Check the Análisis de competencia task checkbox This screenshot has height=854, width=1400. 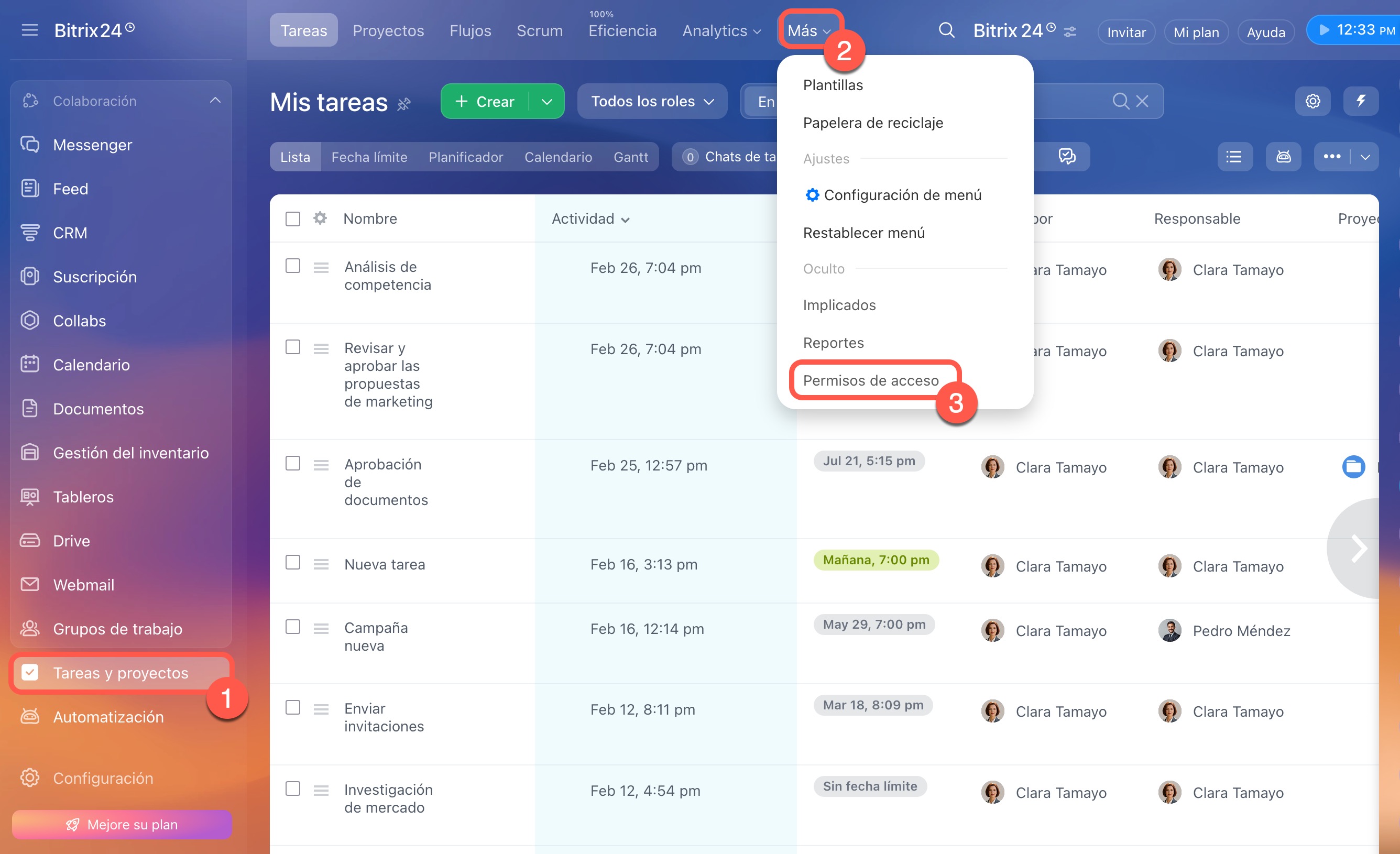click(292, 266)
